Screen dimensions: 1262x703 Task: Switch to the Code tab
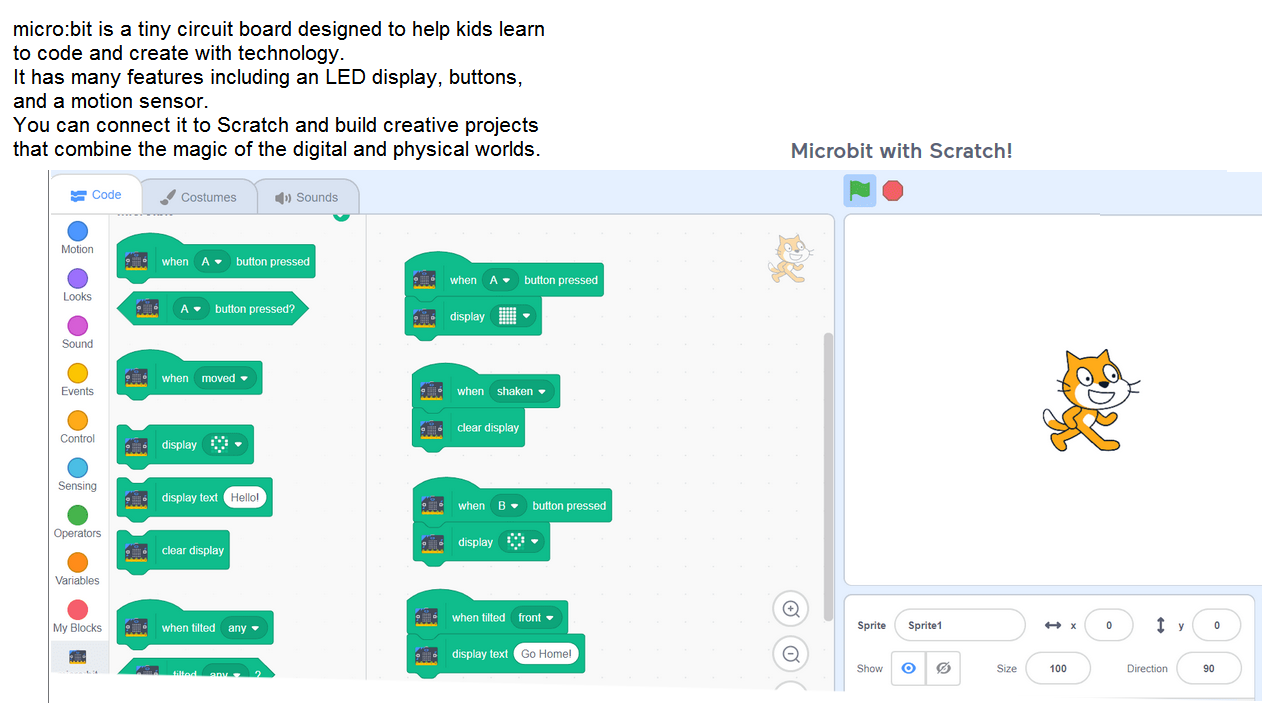point(96,195)
